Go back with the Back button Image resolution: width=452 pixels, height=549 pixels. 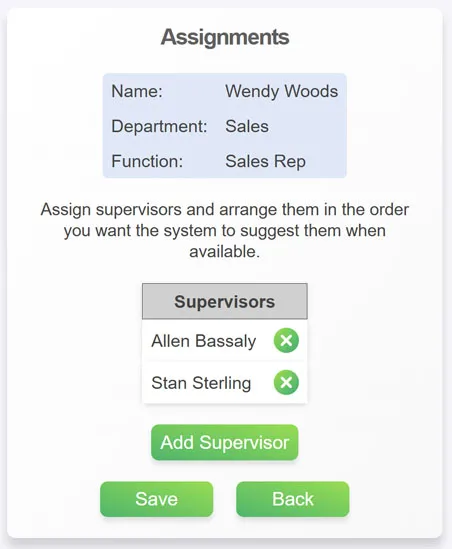pos(293,499)
